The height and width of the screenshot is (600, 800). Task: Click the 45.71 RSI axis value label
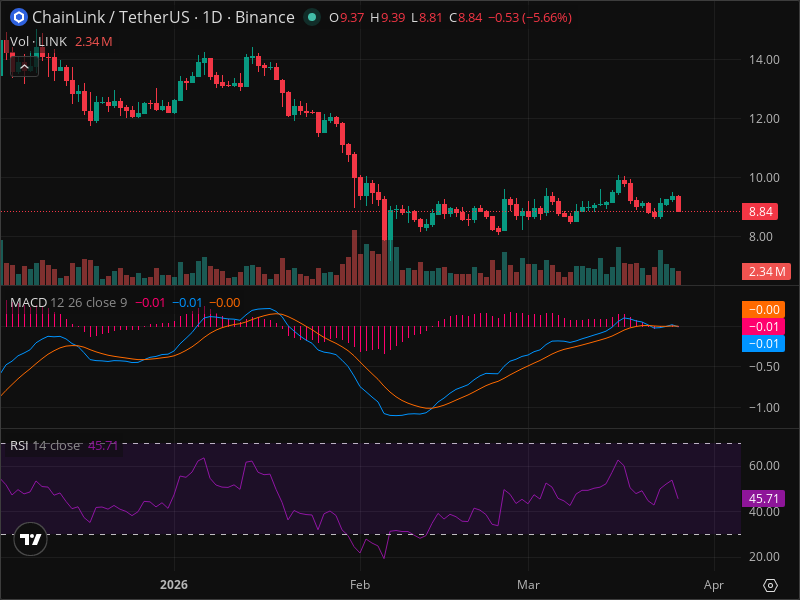coord(763,498)
